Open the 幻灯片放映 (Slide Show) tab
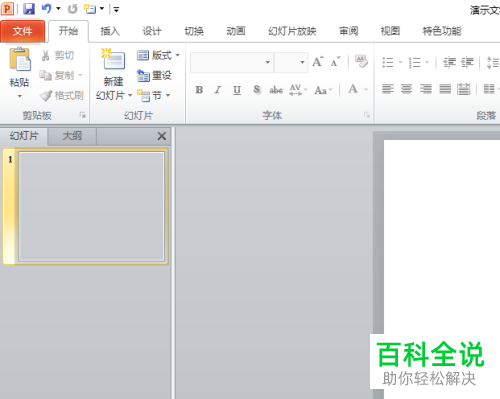 292,31
